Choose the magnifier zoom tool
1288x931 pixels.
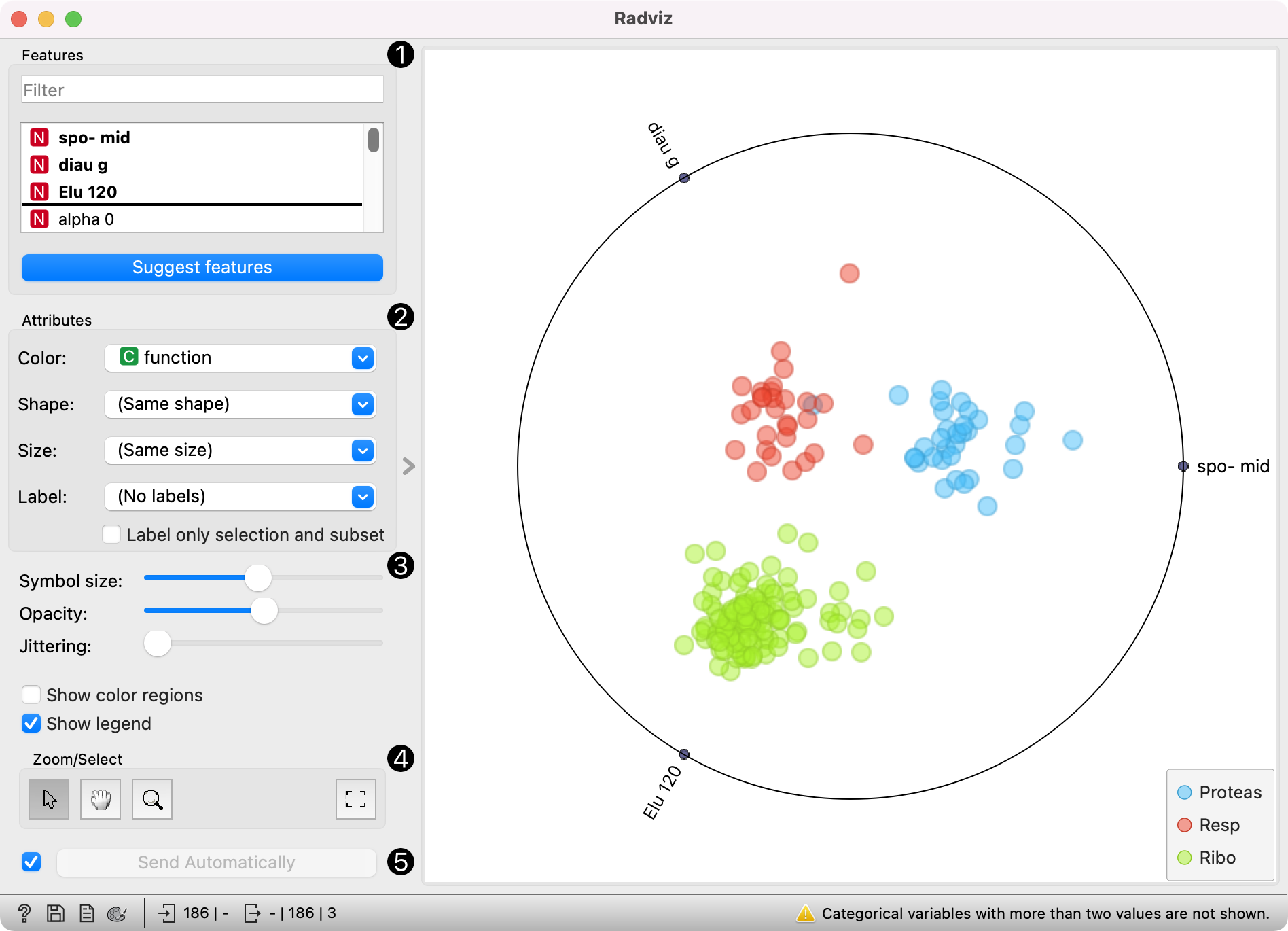coord(152,799)
